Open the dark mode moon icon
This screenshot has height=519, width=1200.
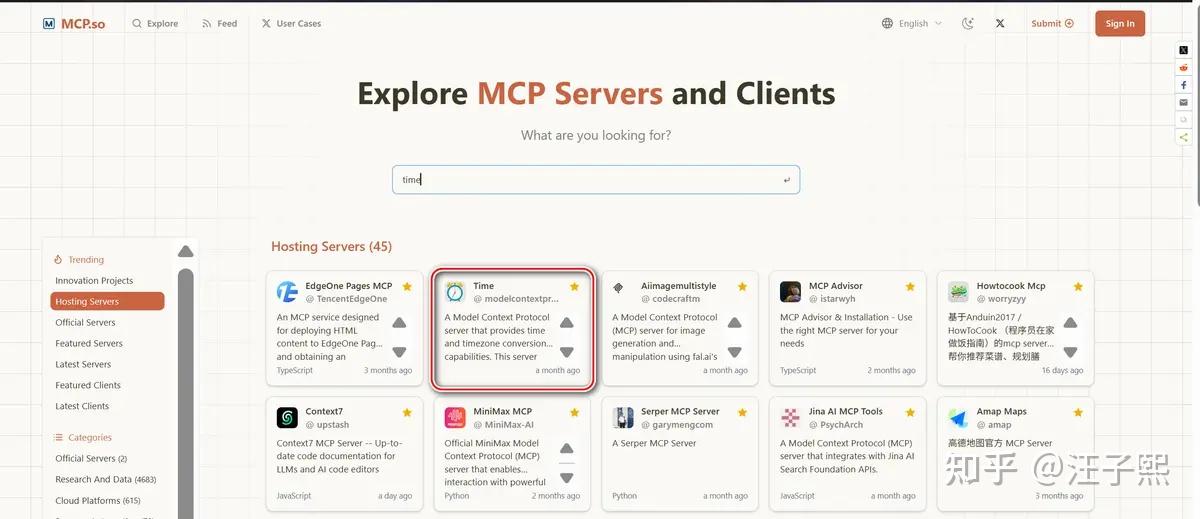tap(967, 23)
